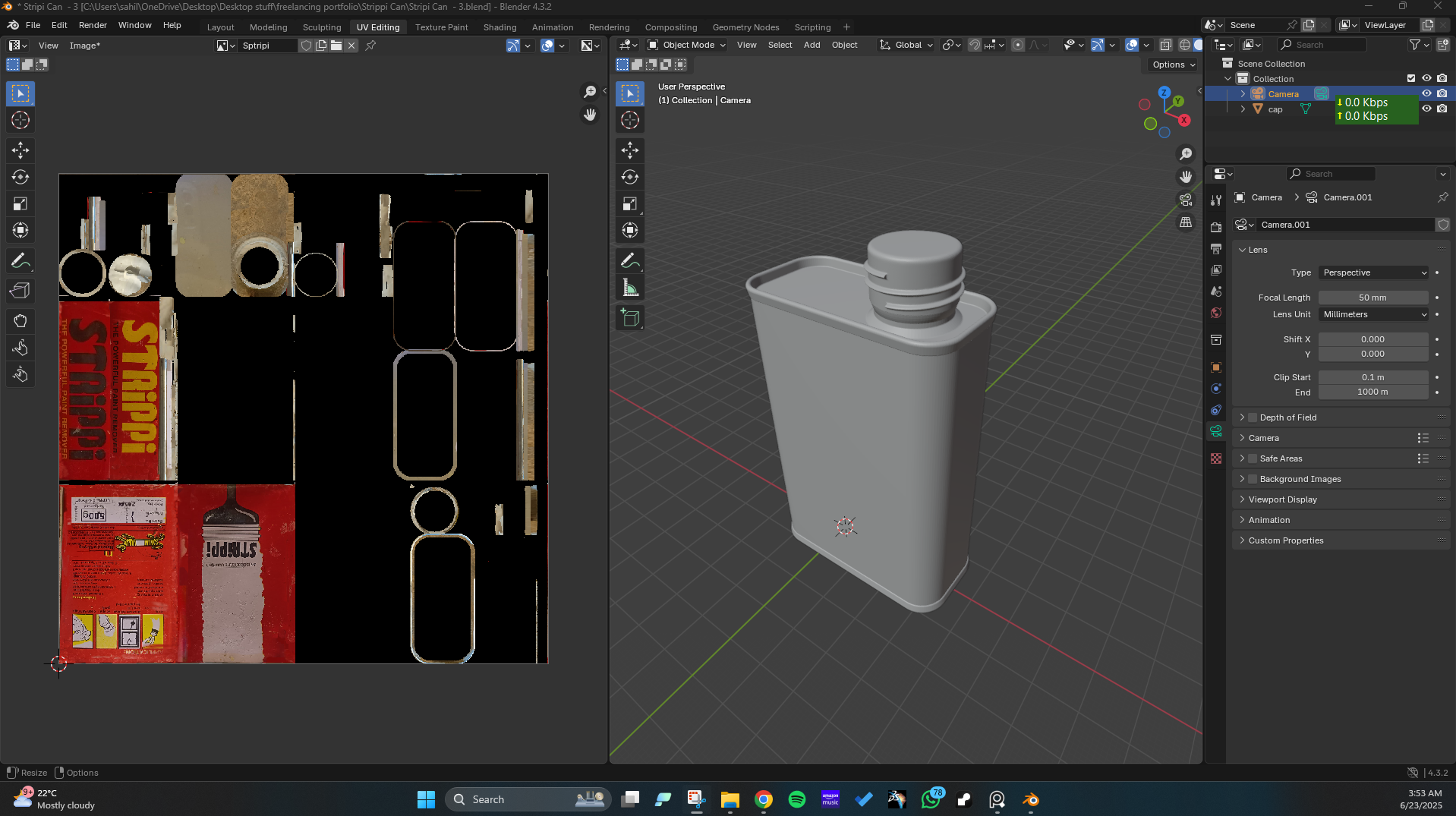Hide Camera object in viewport via eye icon

pyautogui.click(x=1426, y=93)
